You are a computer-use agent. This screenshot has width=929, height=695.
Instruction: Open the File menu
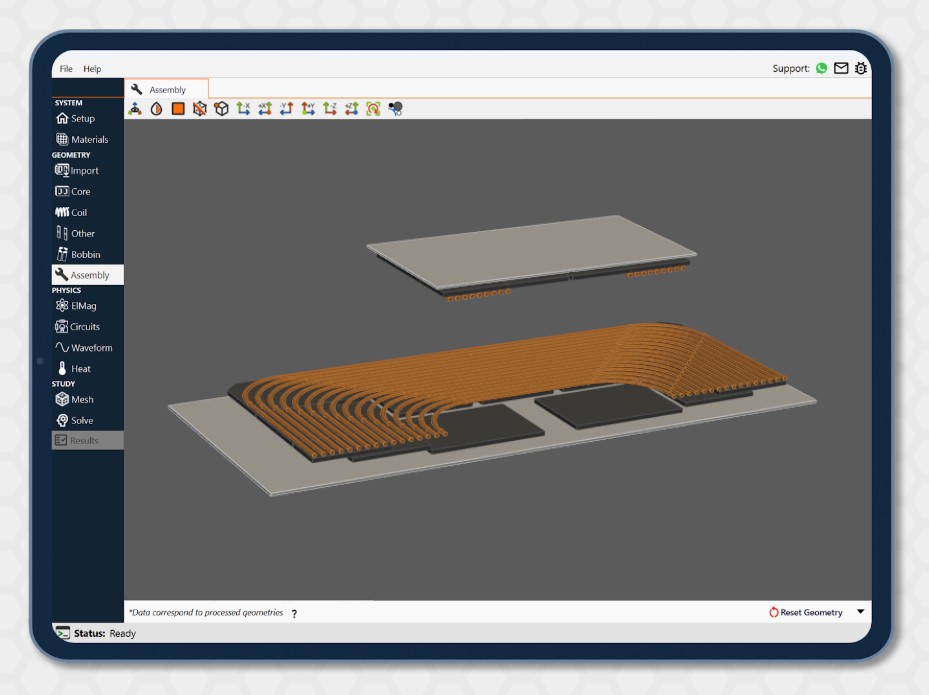click(x=65, y=68)
